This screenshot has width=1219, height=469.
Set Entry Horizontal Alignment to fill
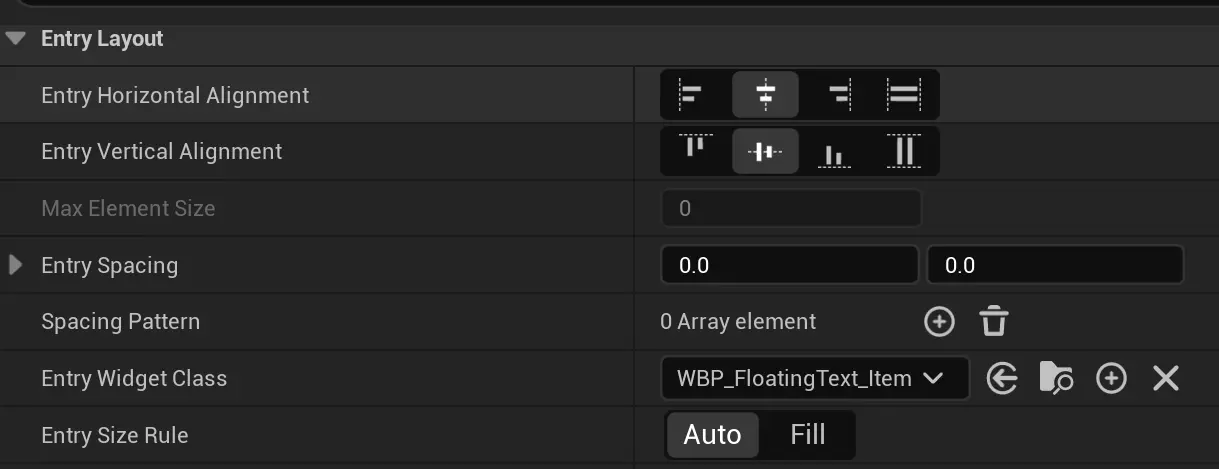904,95
